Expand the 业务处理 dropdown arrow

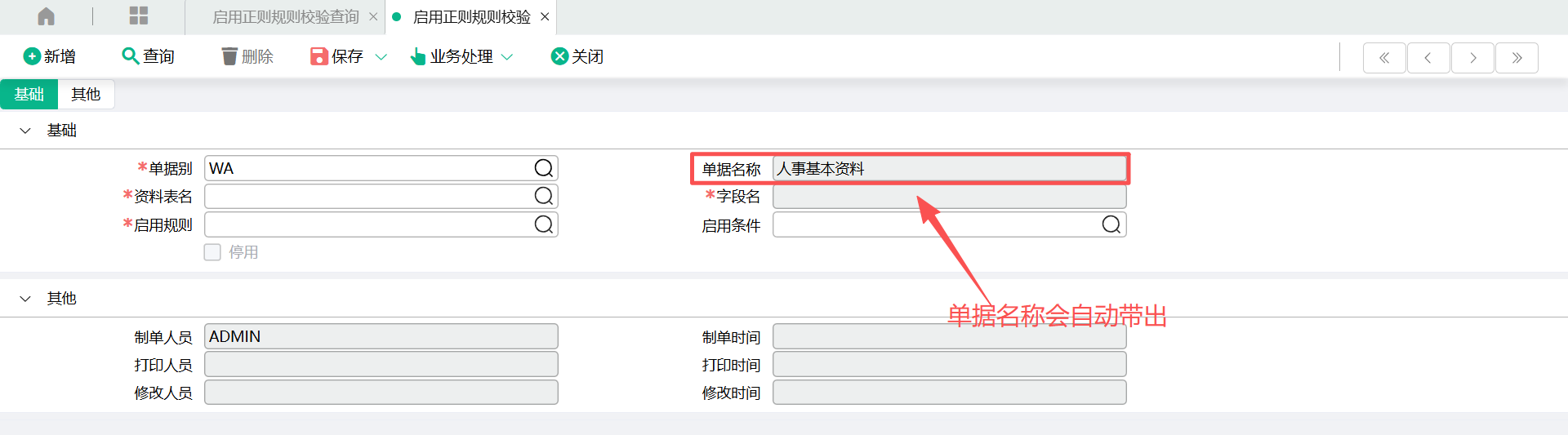point(507,57)
